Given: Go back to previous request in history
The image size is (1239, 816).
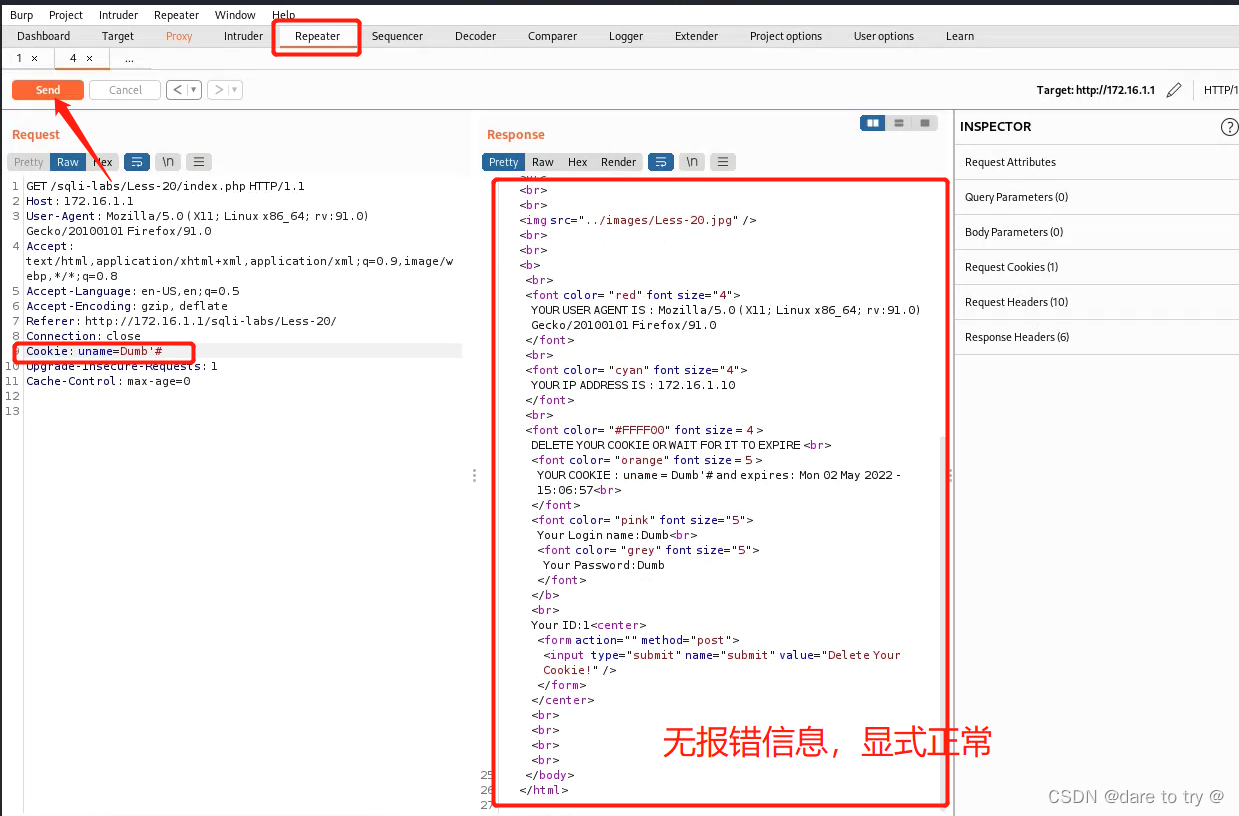Looking at the screenshot, I should (x=178, y=90).
